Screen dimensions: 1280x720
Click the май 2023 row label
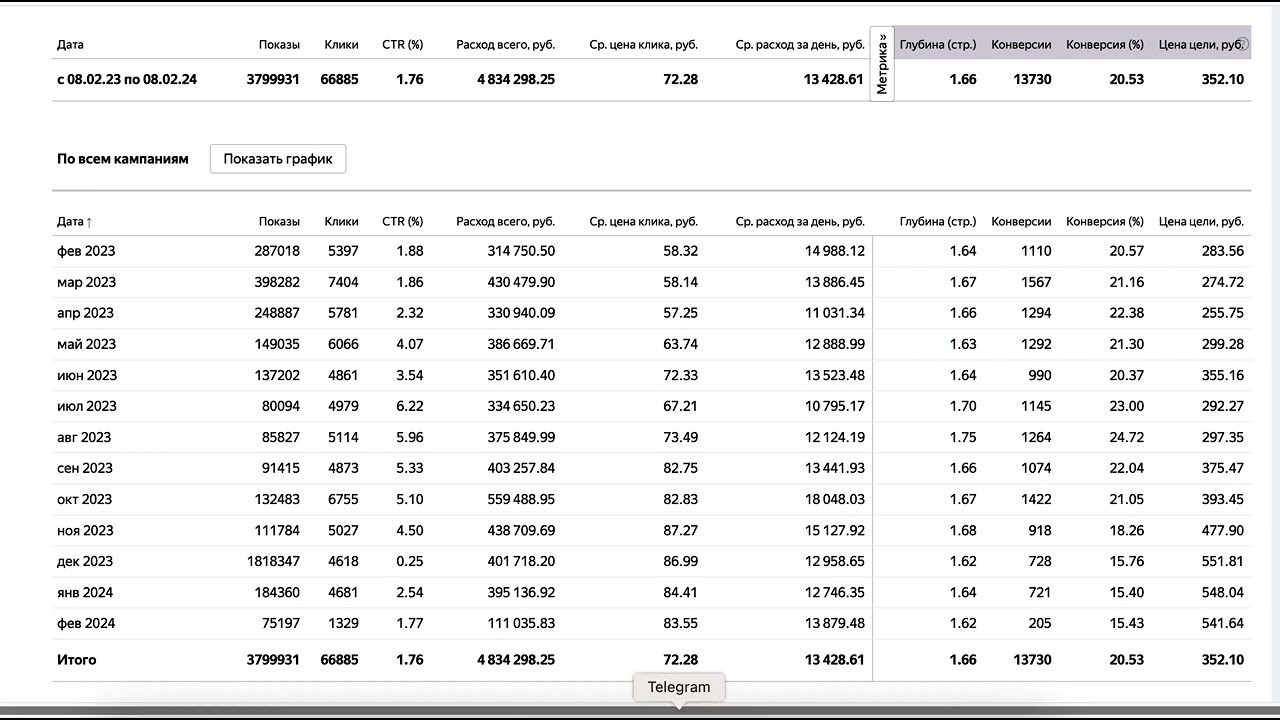click(86, 344)
